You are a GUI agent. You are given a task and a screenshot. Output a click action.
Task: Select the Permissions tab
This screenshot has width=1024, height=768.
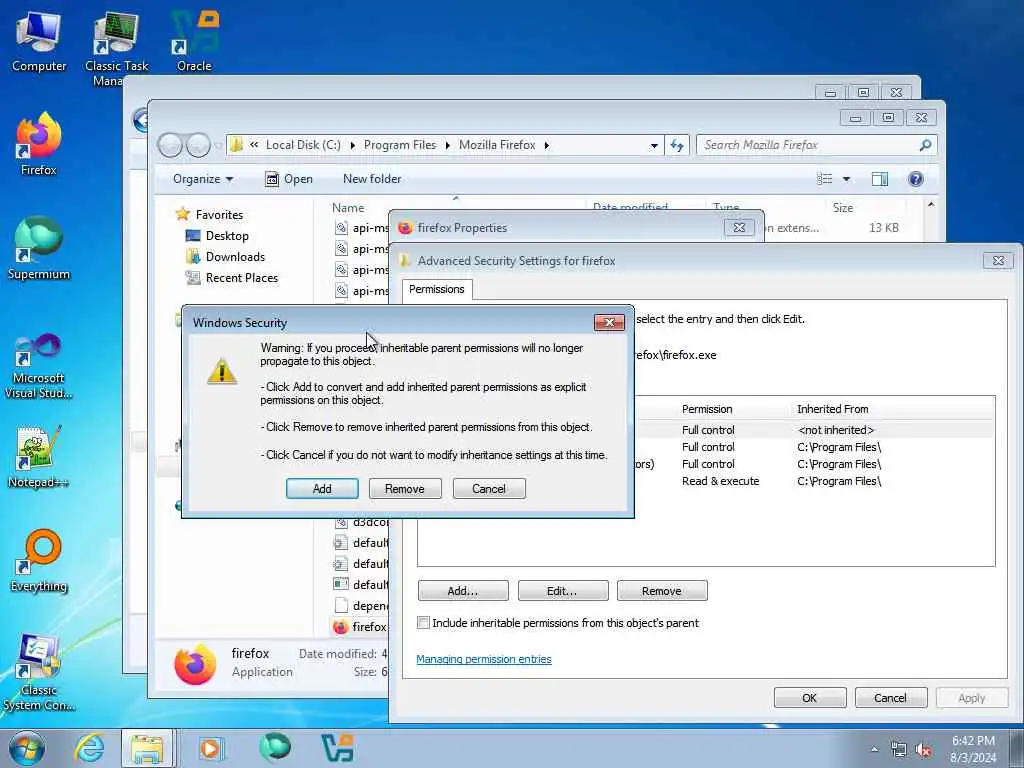[x=437, y=289]
